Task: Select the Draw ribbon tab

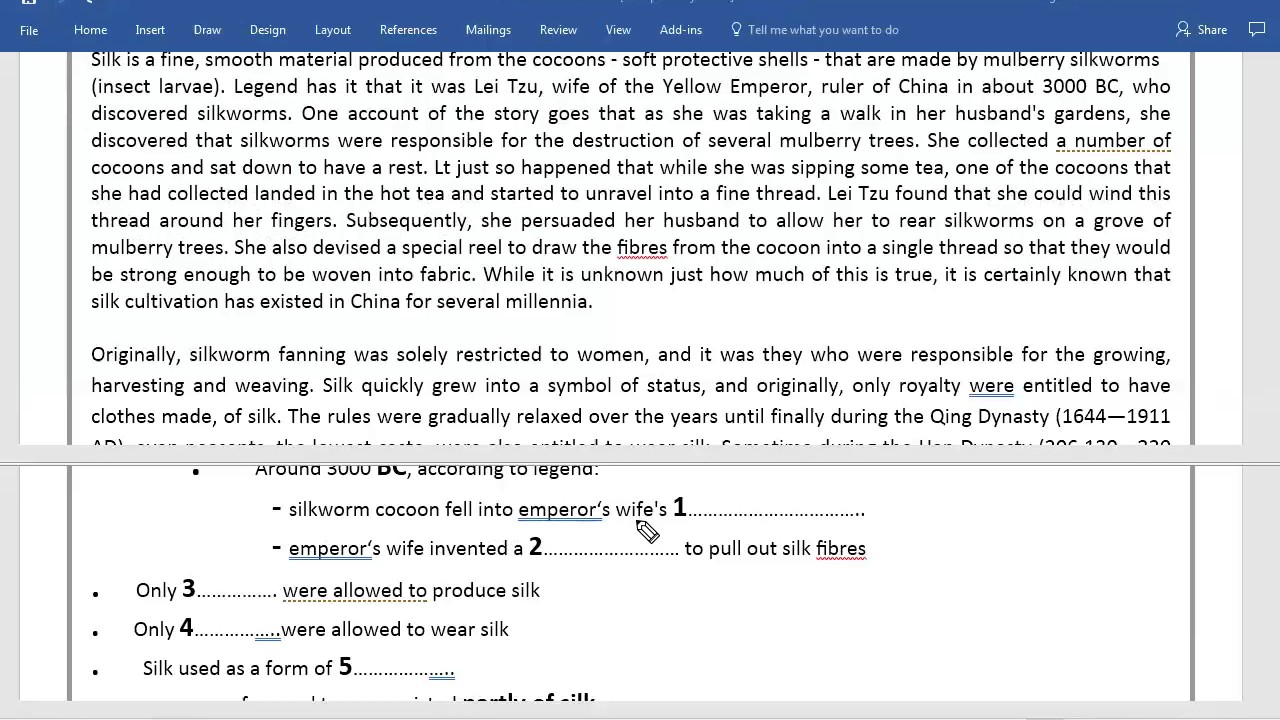Action: pos(207,30)
